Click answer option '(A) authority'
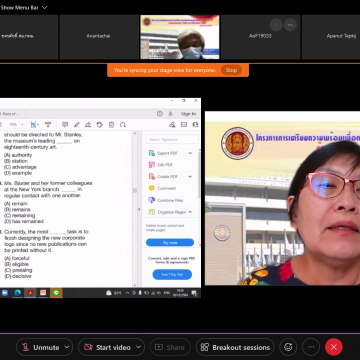360x360 pixels. (18, 155)
